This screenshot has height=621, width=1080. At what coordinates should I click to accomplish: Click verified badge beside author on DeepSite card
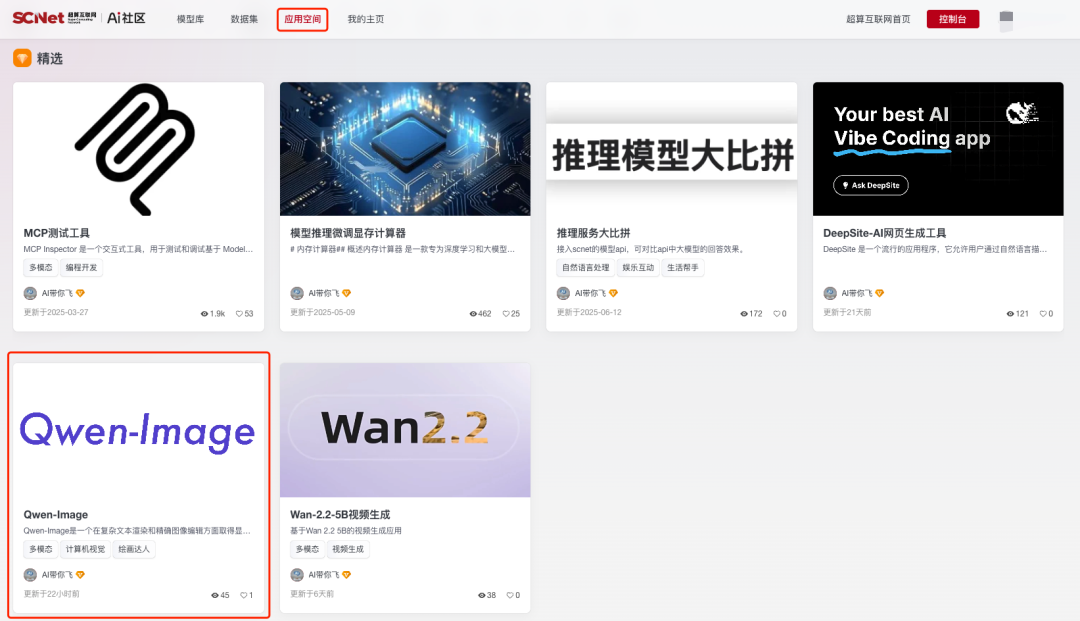(x=880, y=293)
